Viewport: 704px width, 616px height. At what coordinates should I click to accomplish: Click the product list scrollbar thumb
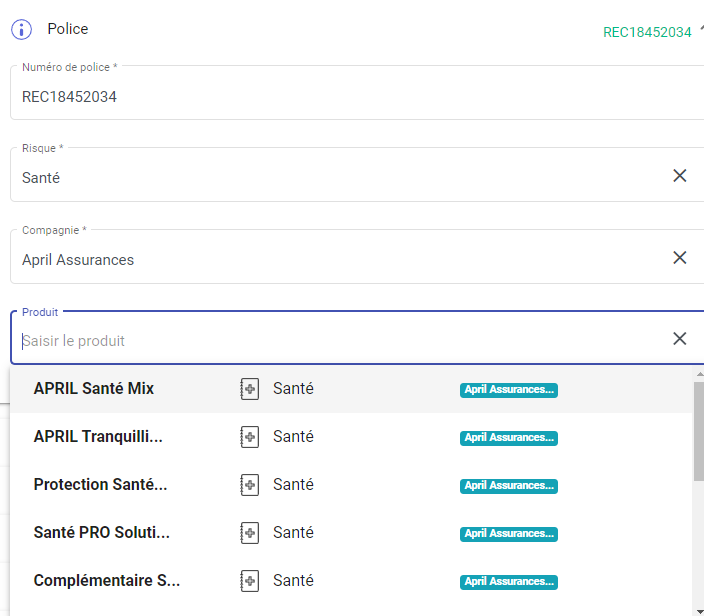[x=699, y=431]
